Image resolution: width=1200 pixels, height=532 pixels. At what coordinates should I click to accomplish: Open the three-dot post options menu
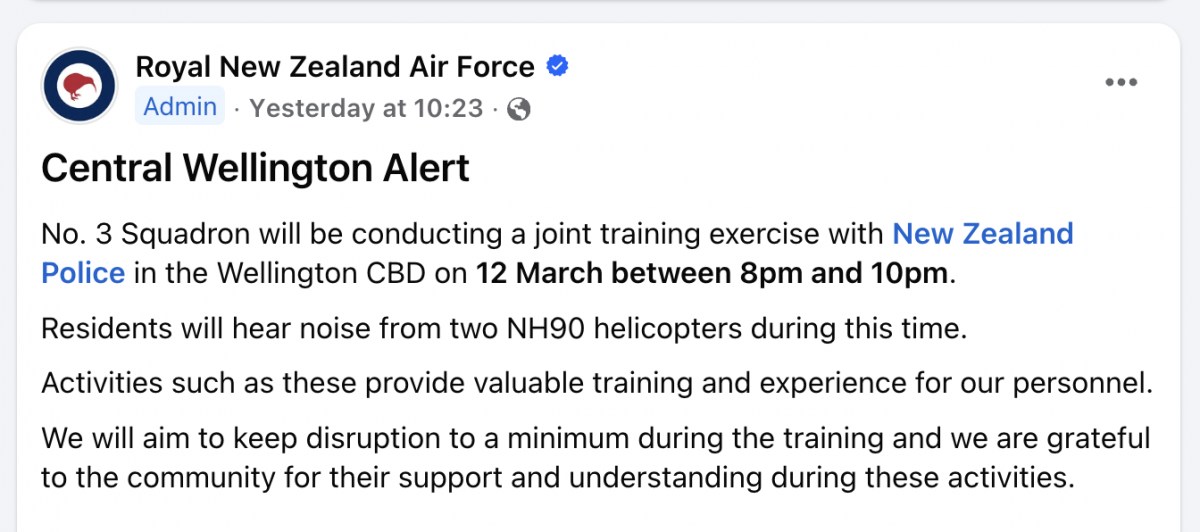1121,82
